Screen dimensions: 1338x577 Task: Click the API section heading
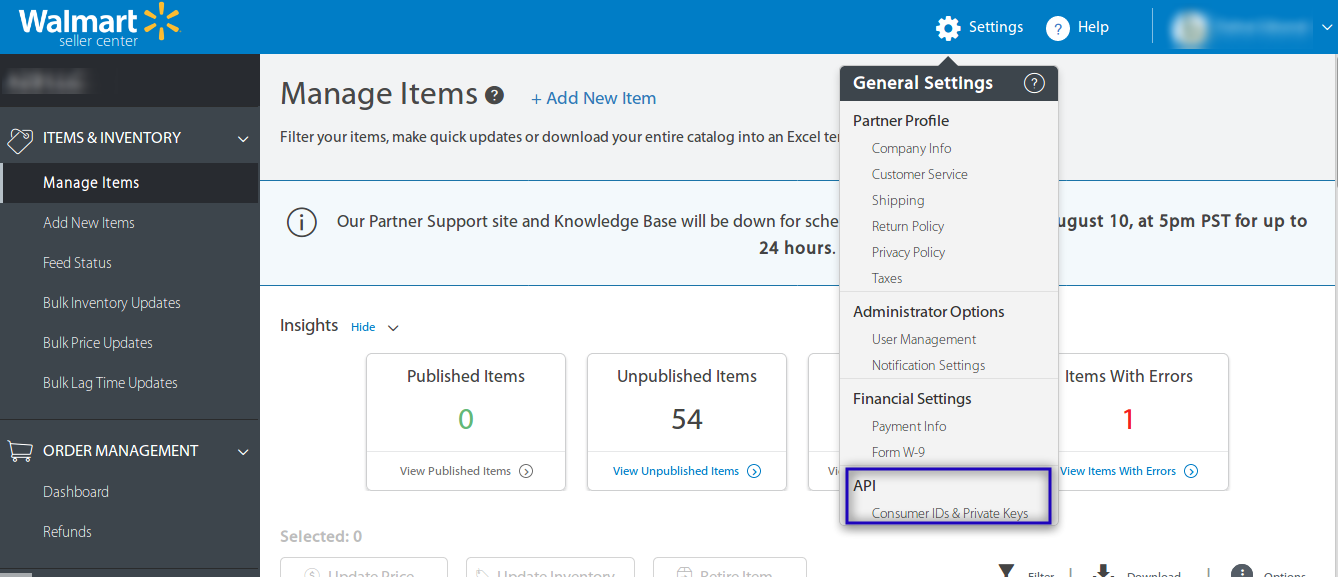pyautogui.click(x=864, y=485)
